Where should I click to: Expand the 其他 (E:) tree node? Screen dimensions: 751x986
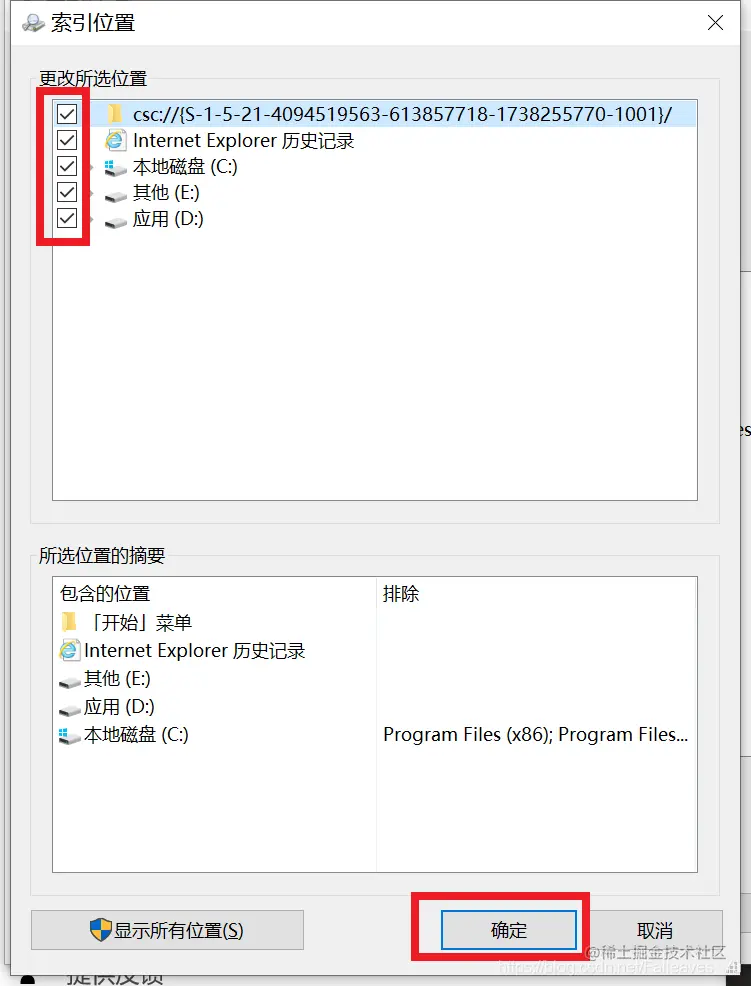point(91,193)
